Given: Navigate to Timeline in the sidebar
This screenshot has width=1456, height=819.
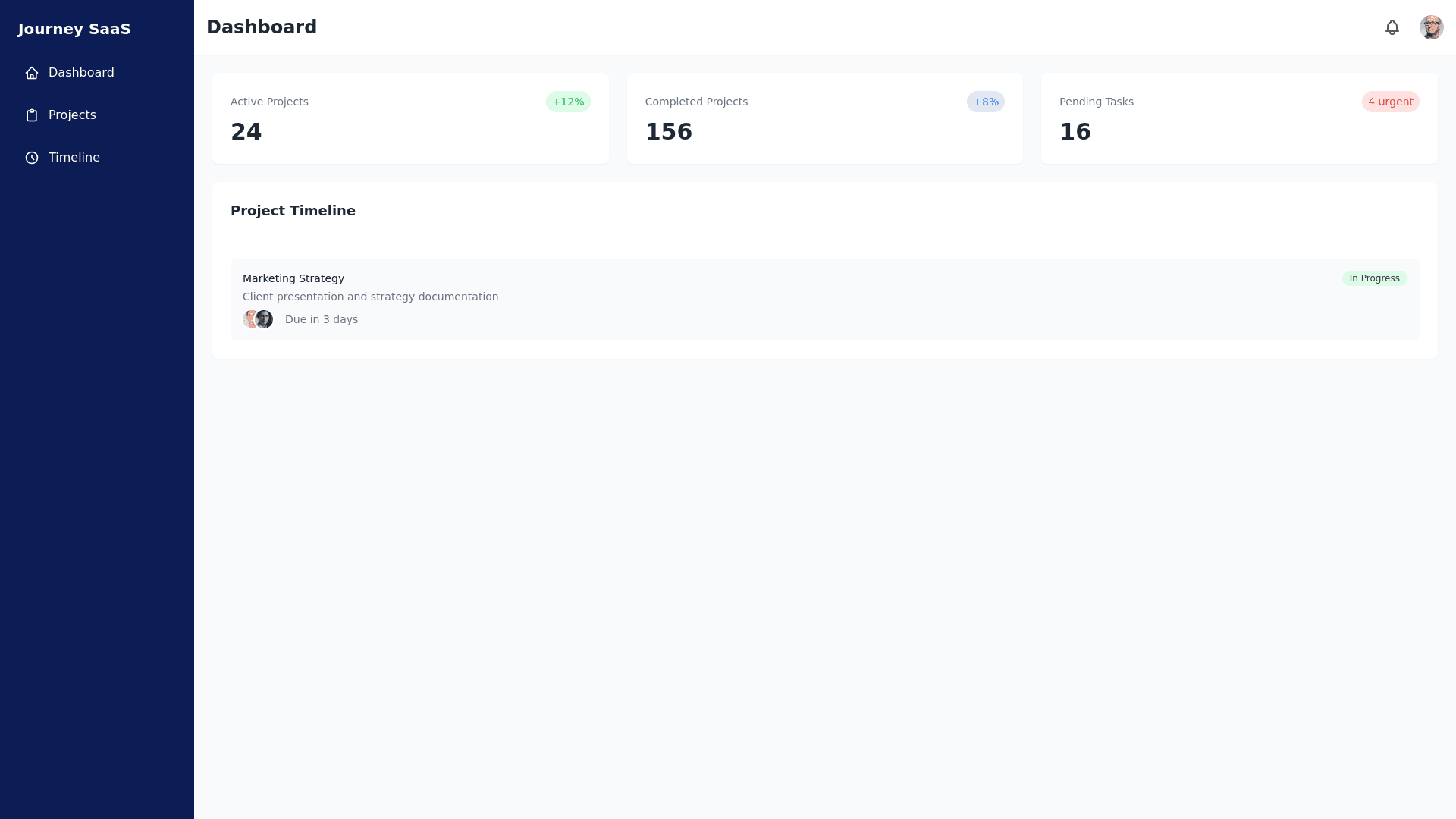Looking at the screenshot, I should (74, 158).
